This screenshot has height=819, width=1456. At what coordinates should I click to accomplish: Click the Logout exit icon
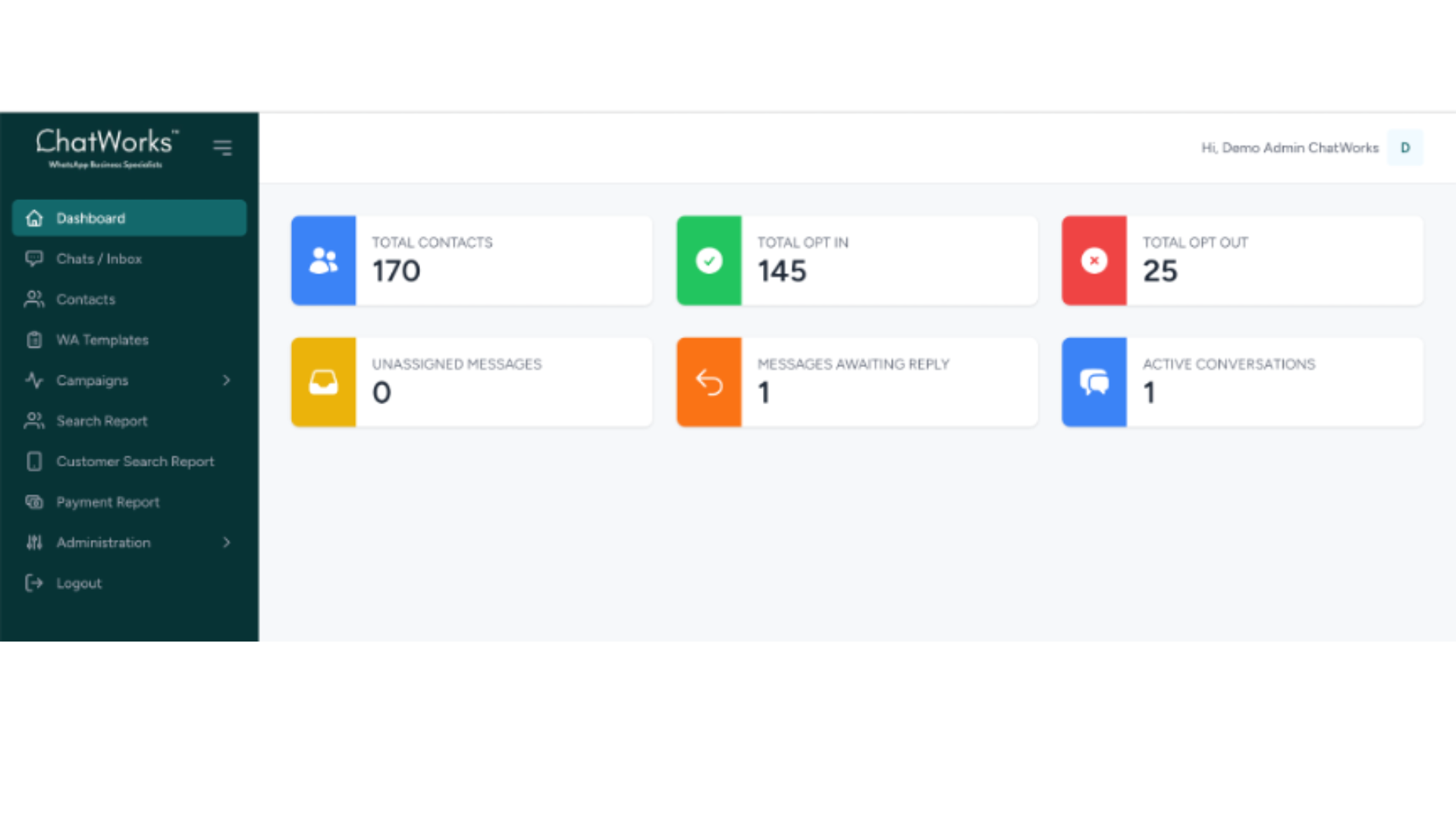pyautogui.click(x=34, y=582)
